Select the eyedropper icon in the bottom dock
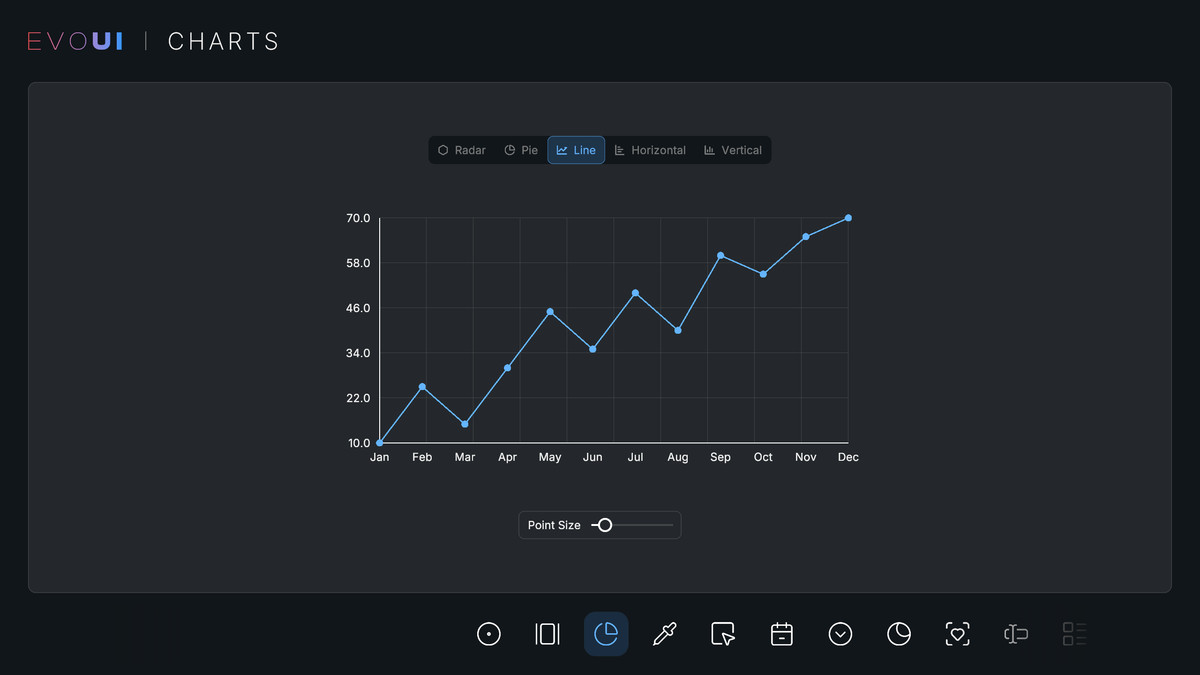Screen dimensions: 1200x675 click(x=664, y=634)
